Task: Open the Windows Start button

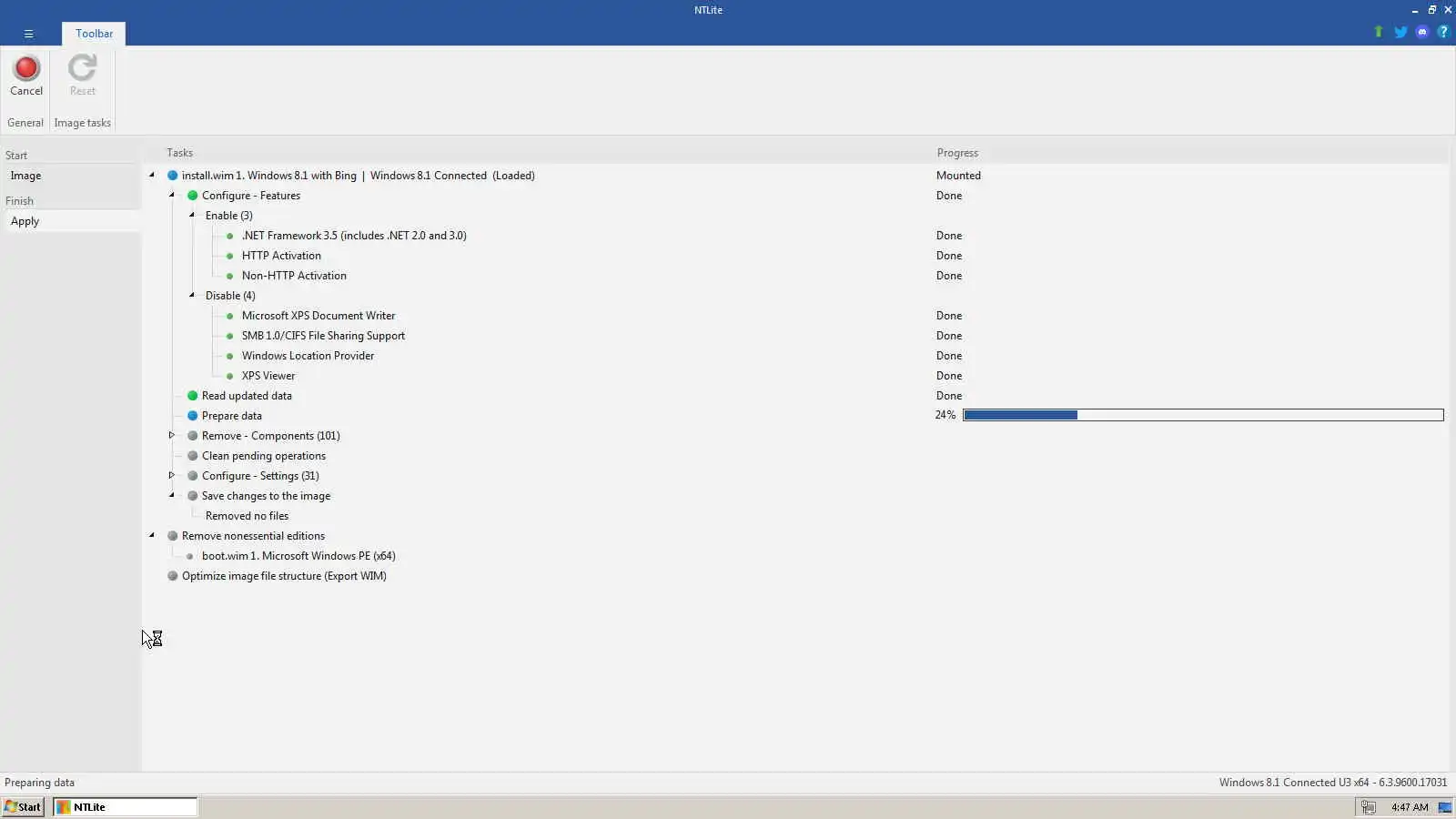Action: pos(23,807)
